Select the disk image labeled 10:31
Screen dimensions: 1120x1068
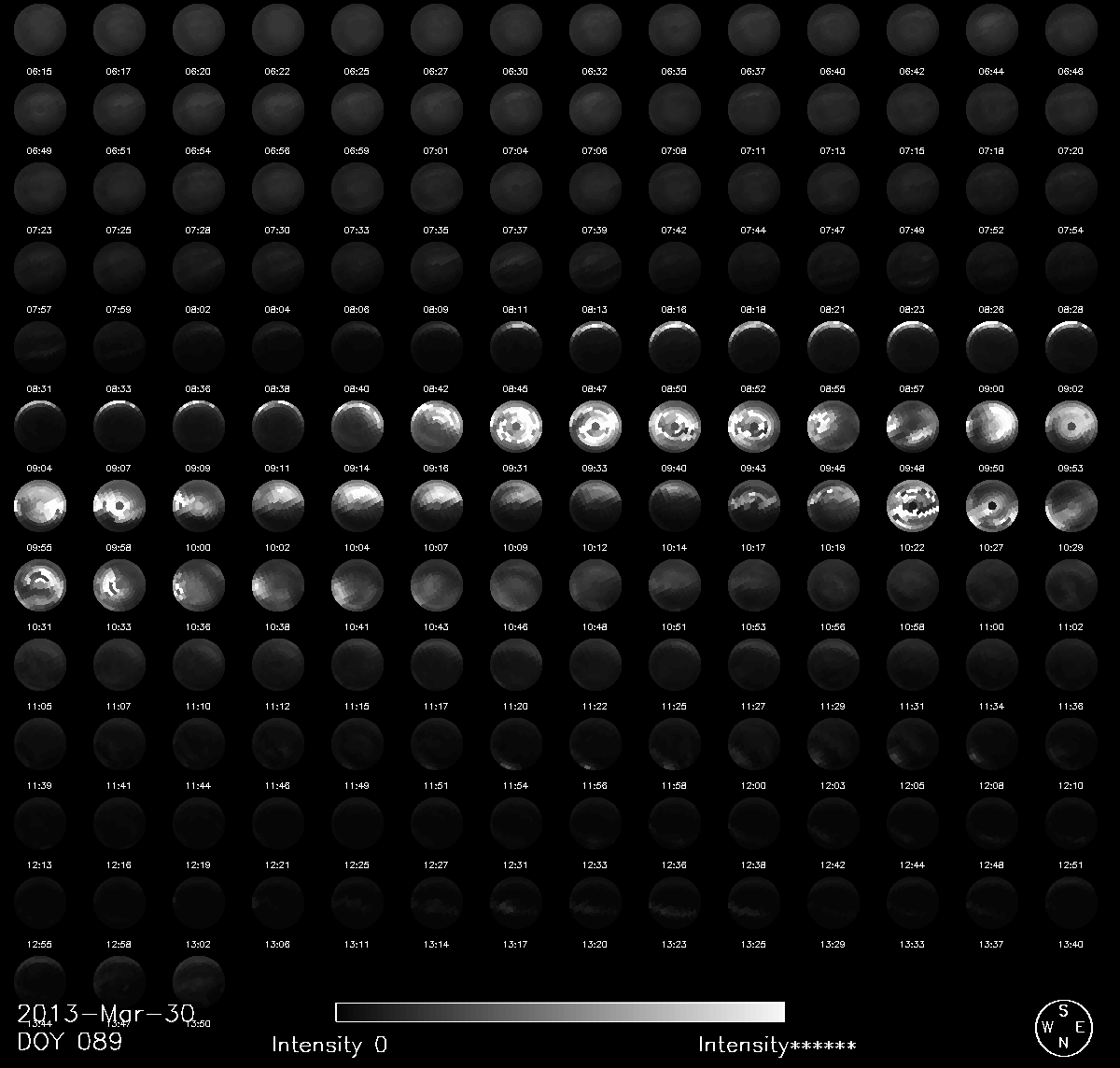click(x=40, y=583)
